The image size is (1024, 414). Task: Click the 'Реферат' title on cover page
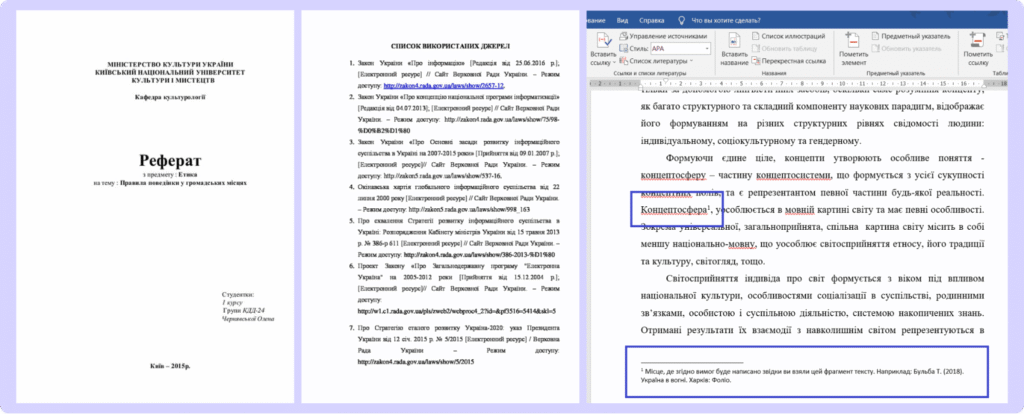pyautogui.click(x=170, y=160)
